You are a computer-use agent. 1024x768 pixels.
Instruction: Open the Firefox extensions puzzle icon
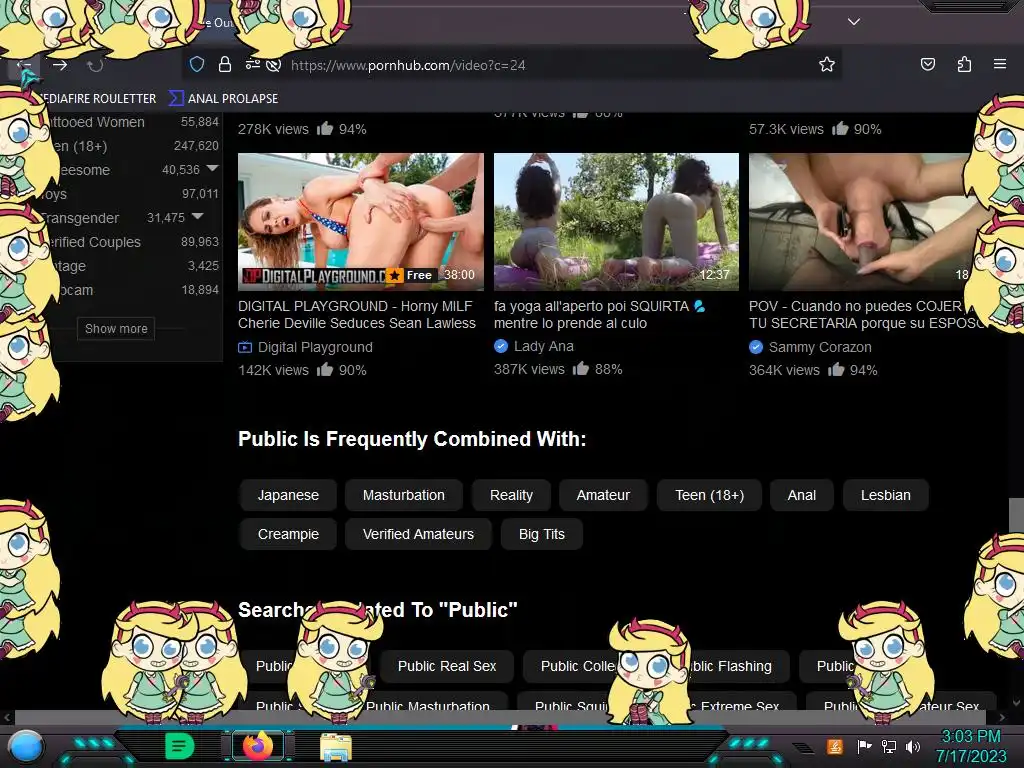click(x=964, y=64)
